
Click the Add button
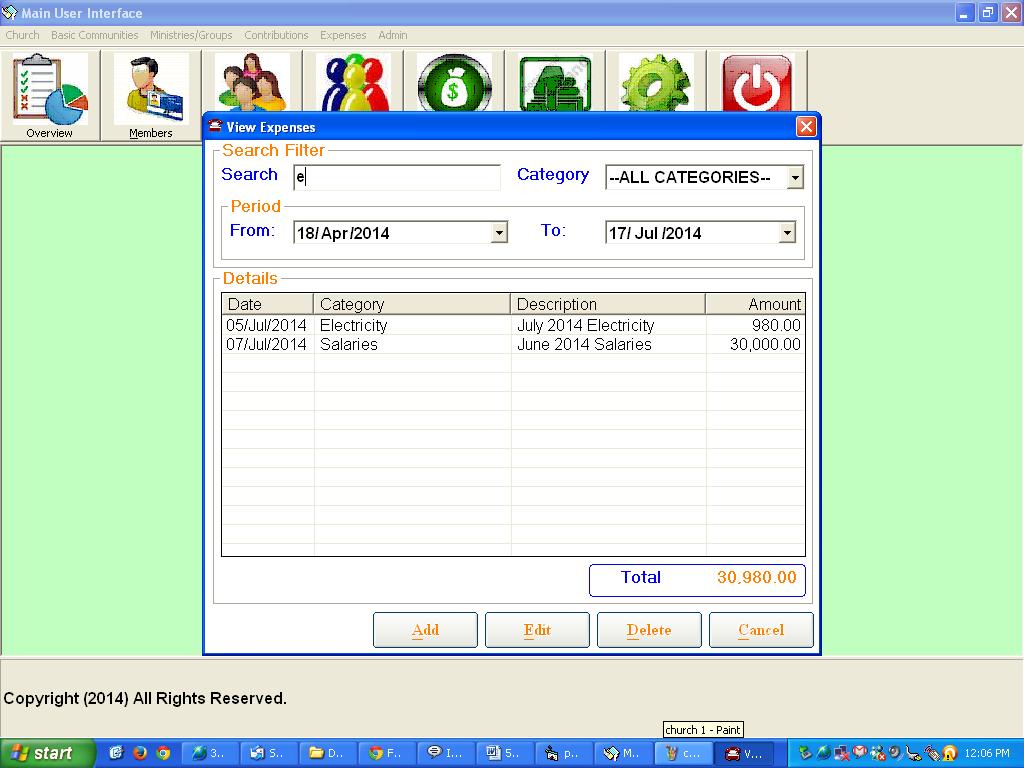(425, 630)
